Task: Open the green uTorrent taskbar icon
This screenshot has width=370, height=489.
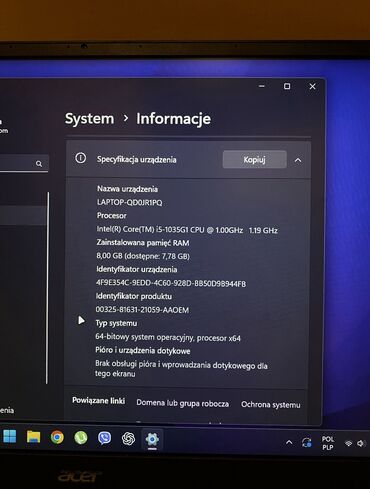Action: pos(81,438)
